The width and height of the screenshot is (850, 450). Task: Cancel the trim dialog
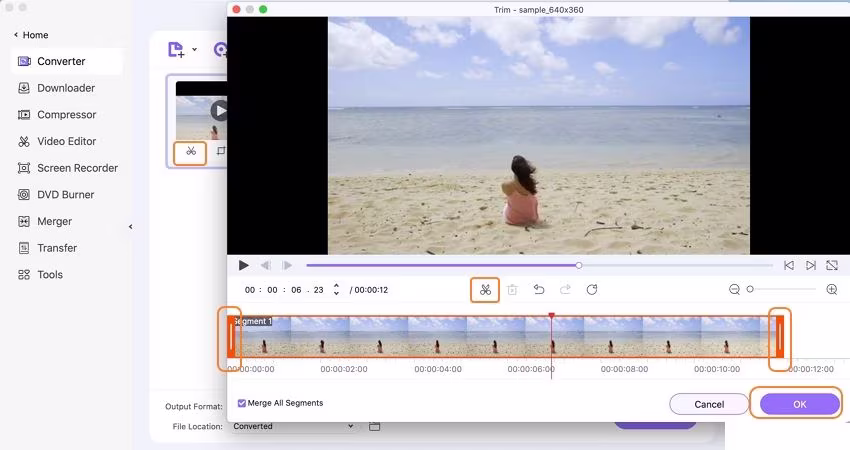click(x=709, y=404)
